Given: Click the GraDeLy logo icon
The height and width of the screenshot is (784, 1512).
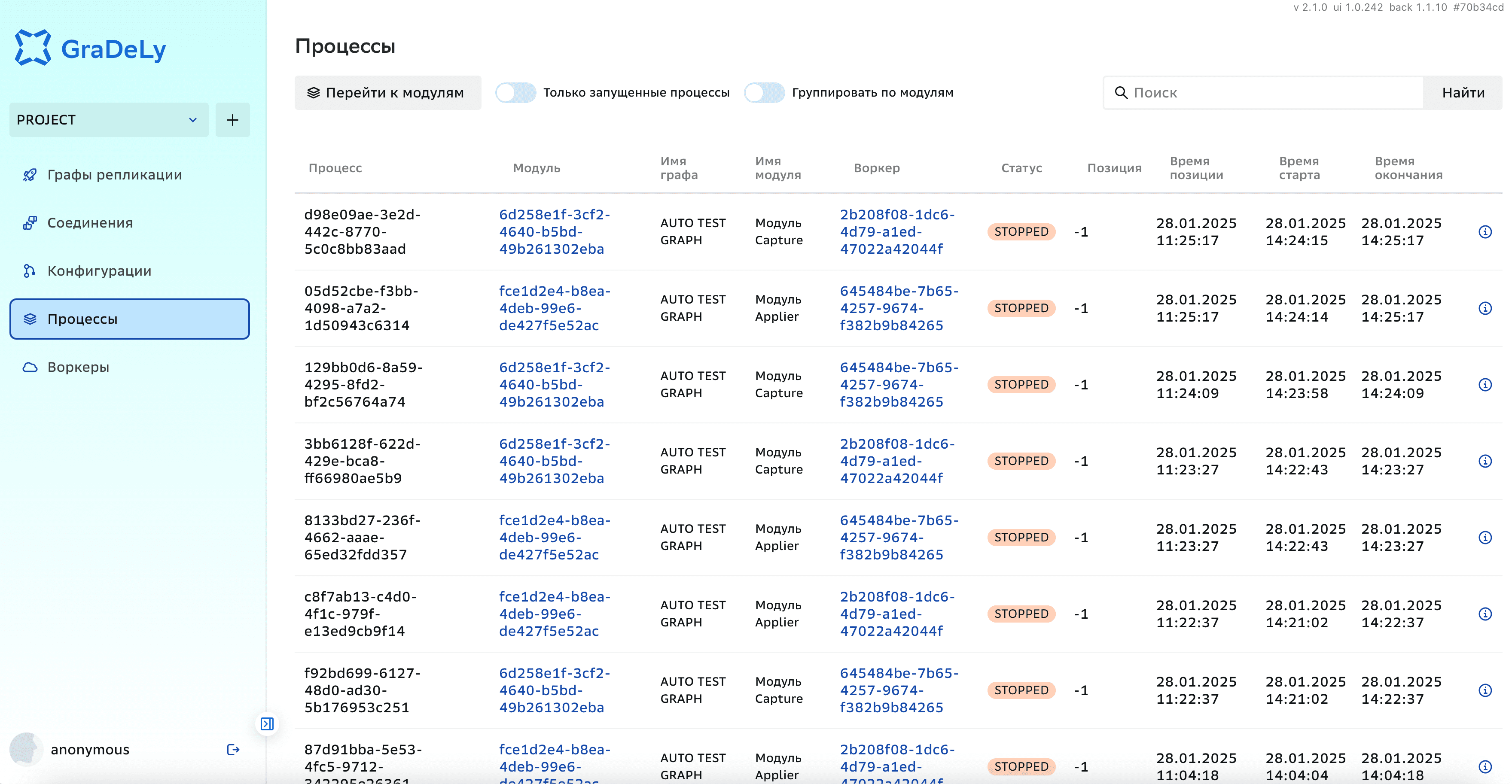Looking at the screenshot, I should click(x=33, y=48).
